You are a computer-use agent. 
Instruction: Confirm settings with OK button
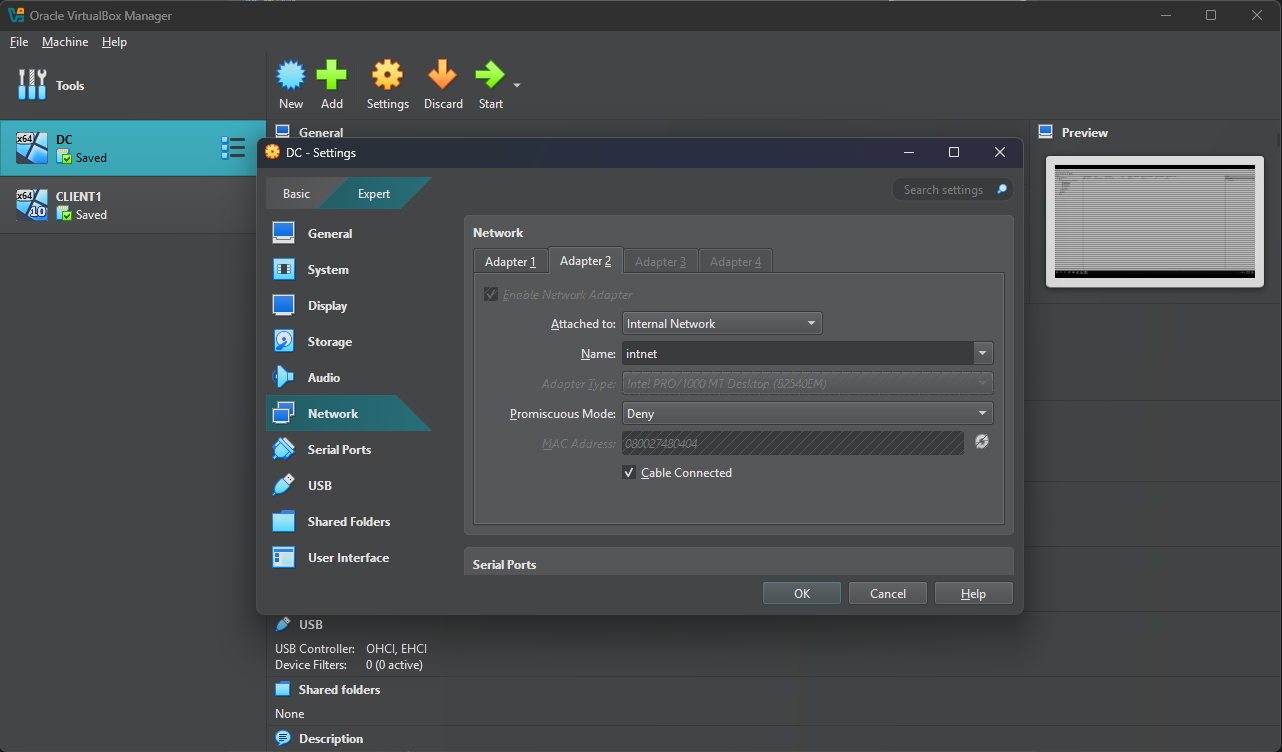802,593
